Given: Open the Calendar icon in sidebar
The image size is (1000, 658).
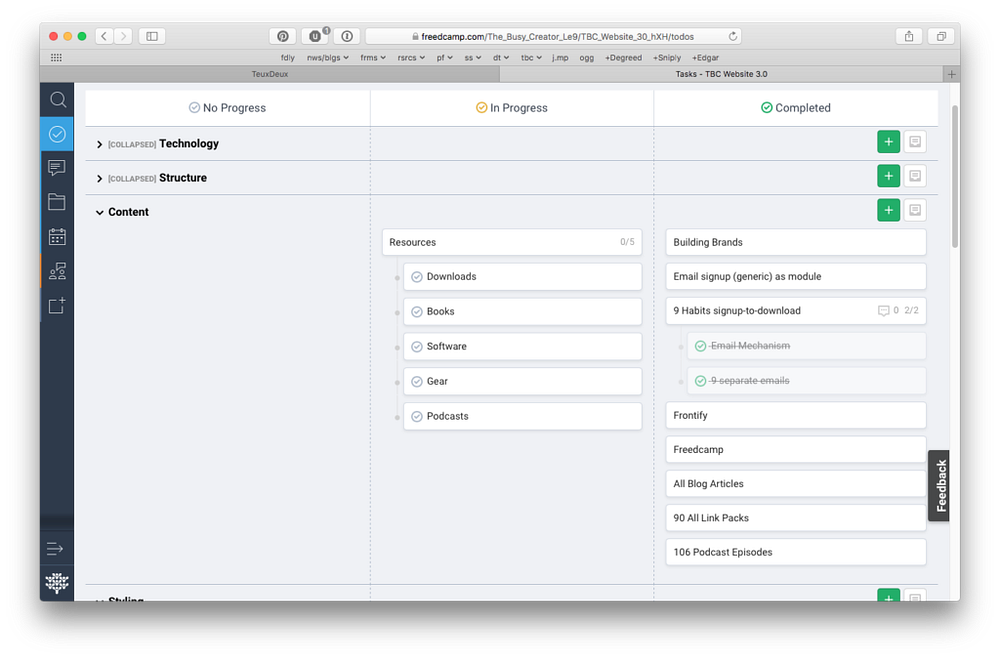Looking at the screenshot, I should pos(57,237).
